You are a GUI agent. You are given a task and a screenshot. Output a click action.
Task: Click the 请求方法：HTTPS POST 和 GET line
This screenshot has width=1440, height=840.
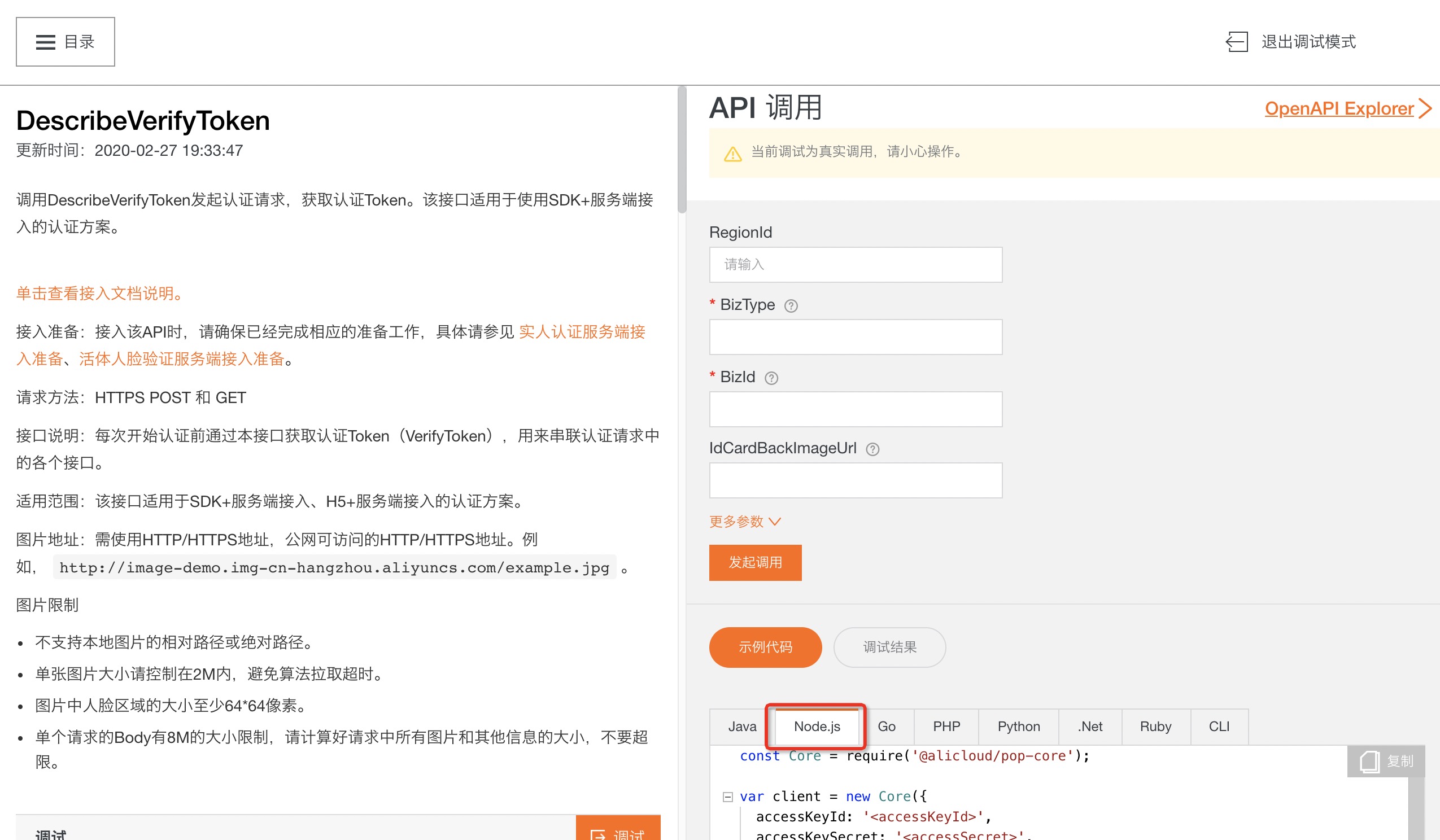[132, 398]
